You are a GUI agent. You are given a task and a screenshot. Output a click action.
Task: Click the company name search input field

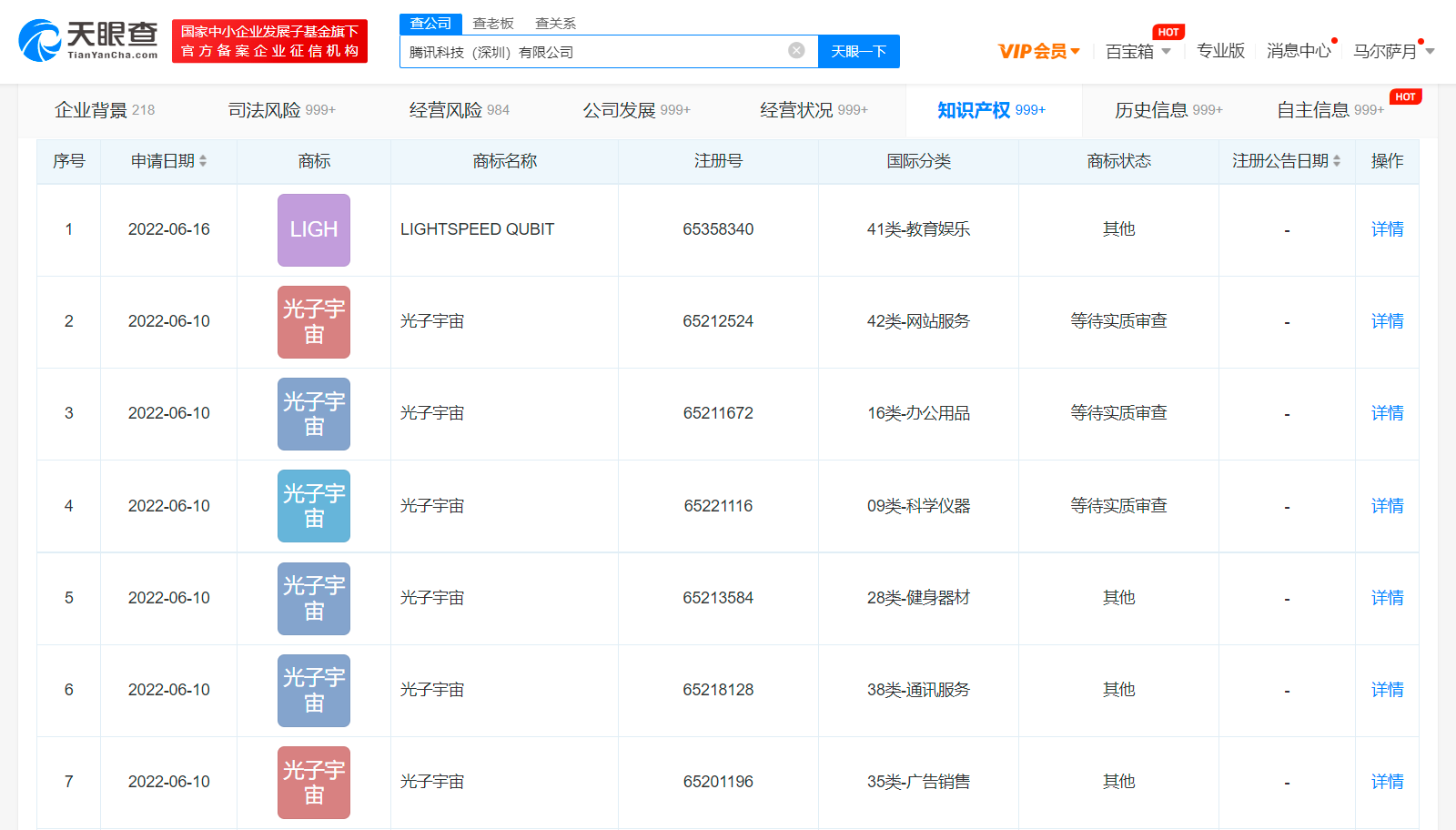tap(591, 52)
